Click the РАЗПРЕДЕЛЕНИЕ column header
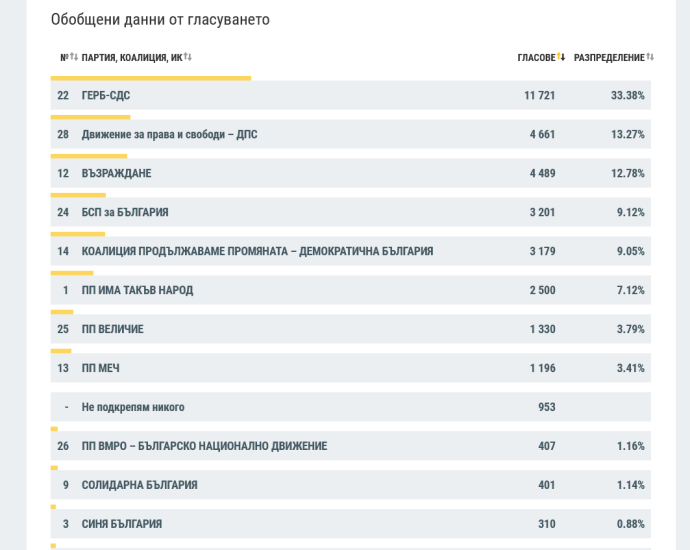 coord(609,58)
